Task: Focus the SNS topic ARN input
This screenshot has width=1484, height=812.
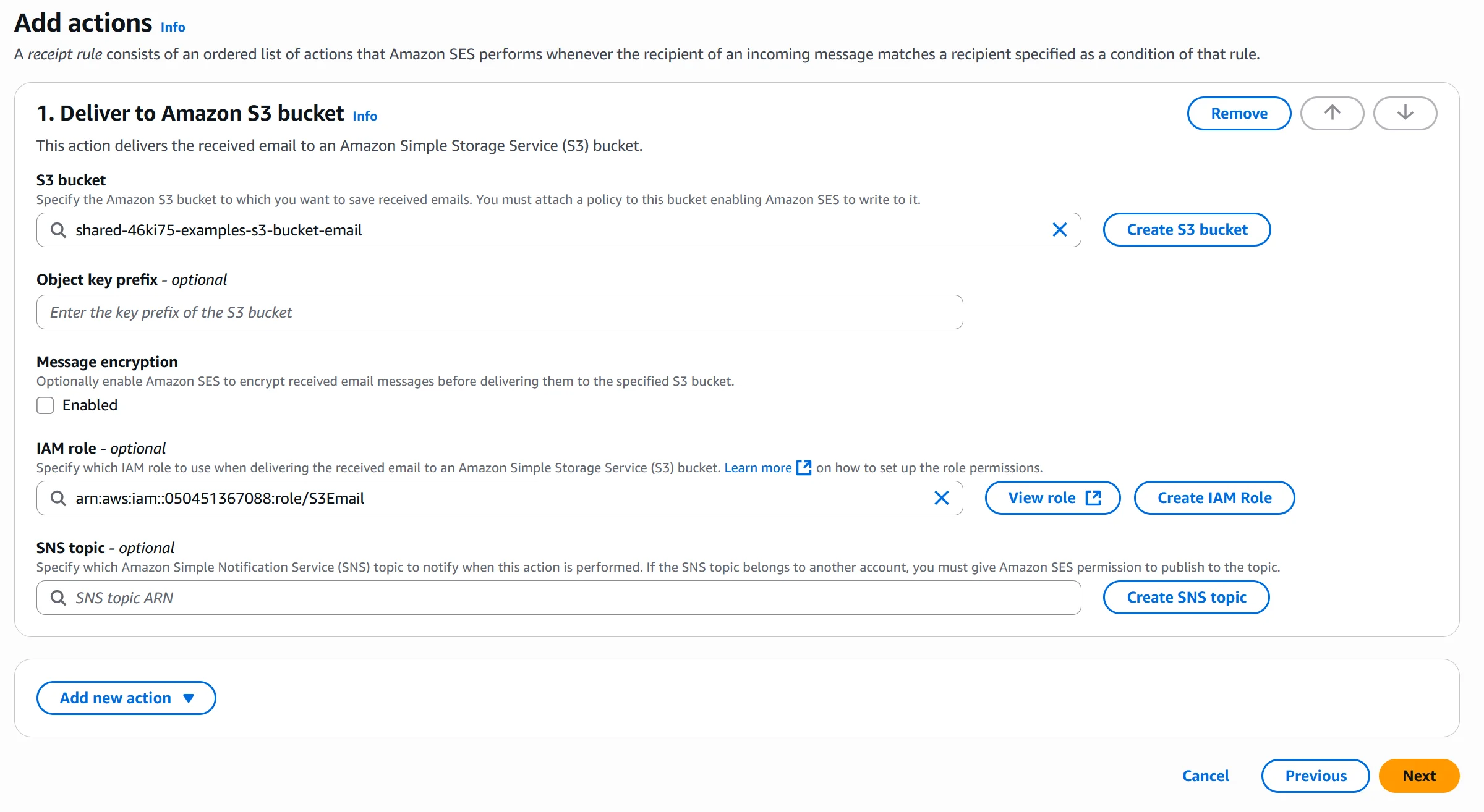Action: (559, 598)
